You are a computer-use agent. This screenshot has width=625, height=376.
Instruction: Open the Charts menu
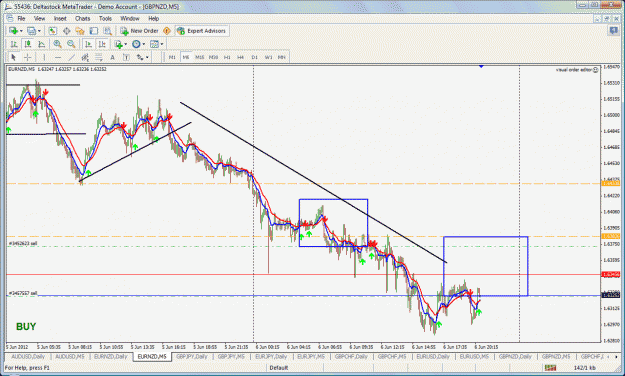pos(83,18)
